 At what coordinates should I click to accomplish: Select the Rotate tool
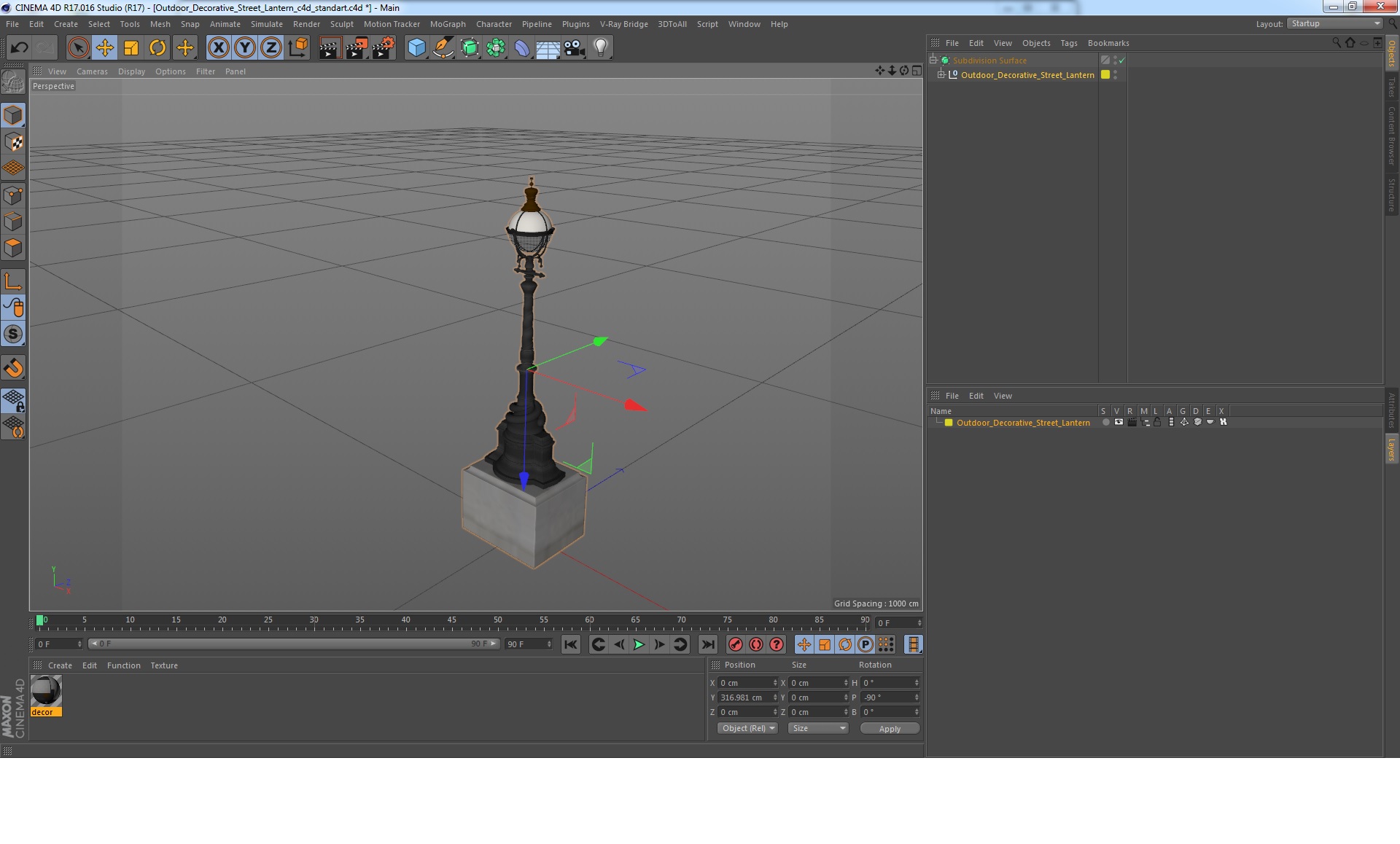click(157, 48)
